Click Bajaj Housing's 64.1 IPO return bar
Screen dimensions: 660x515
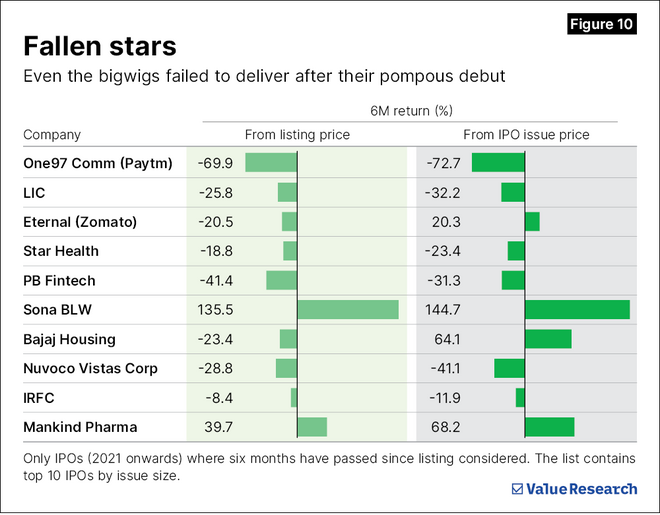click(548, 339)
